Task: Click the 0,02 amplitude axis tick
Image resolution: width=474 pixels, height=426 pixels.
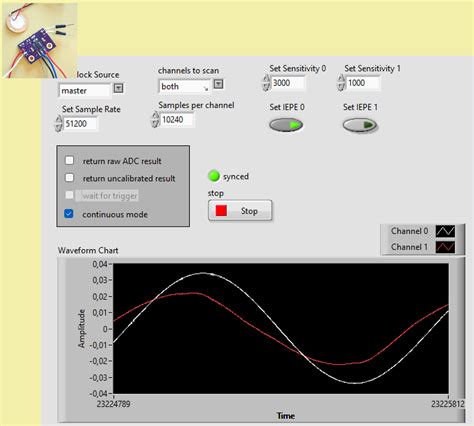Action: click(100, 297)
